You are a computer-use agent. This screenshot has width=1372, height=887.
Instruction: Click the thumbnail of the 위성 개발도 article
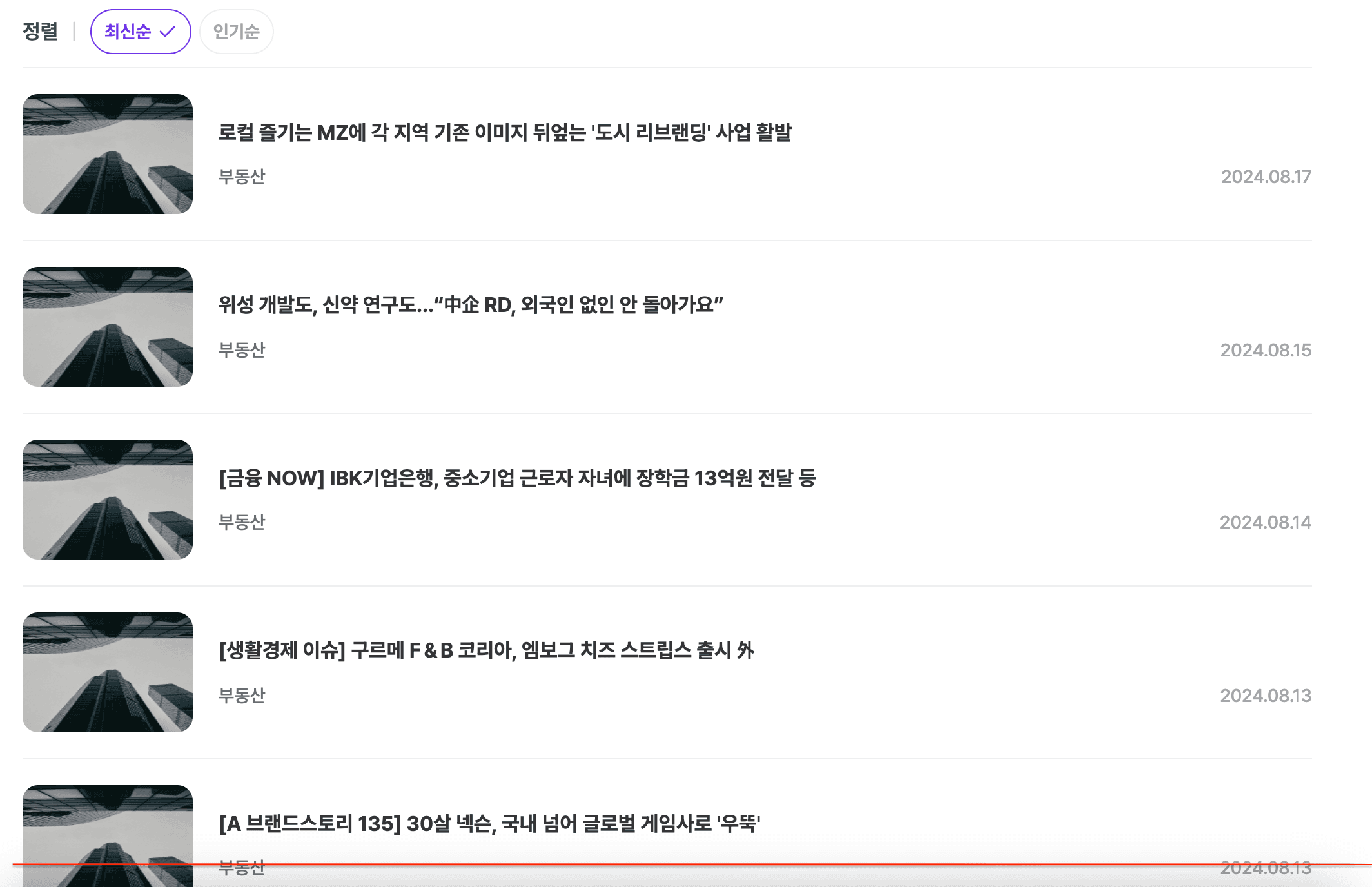click(108, 327)
